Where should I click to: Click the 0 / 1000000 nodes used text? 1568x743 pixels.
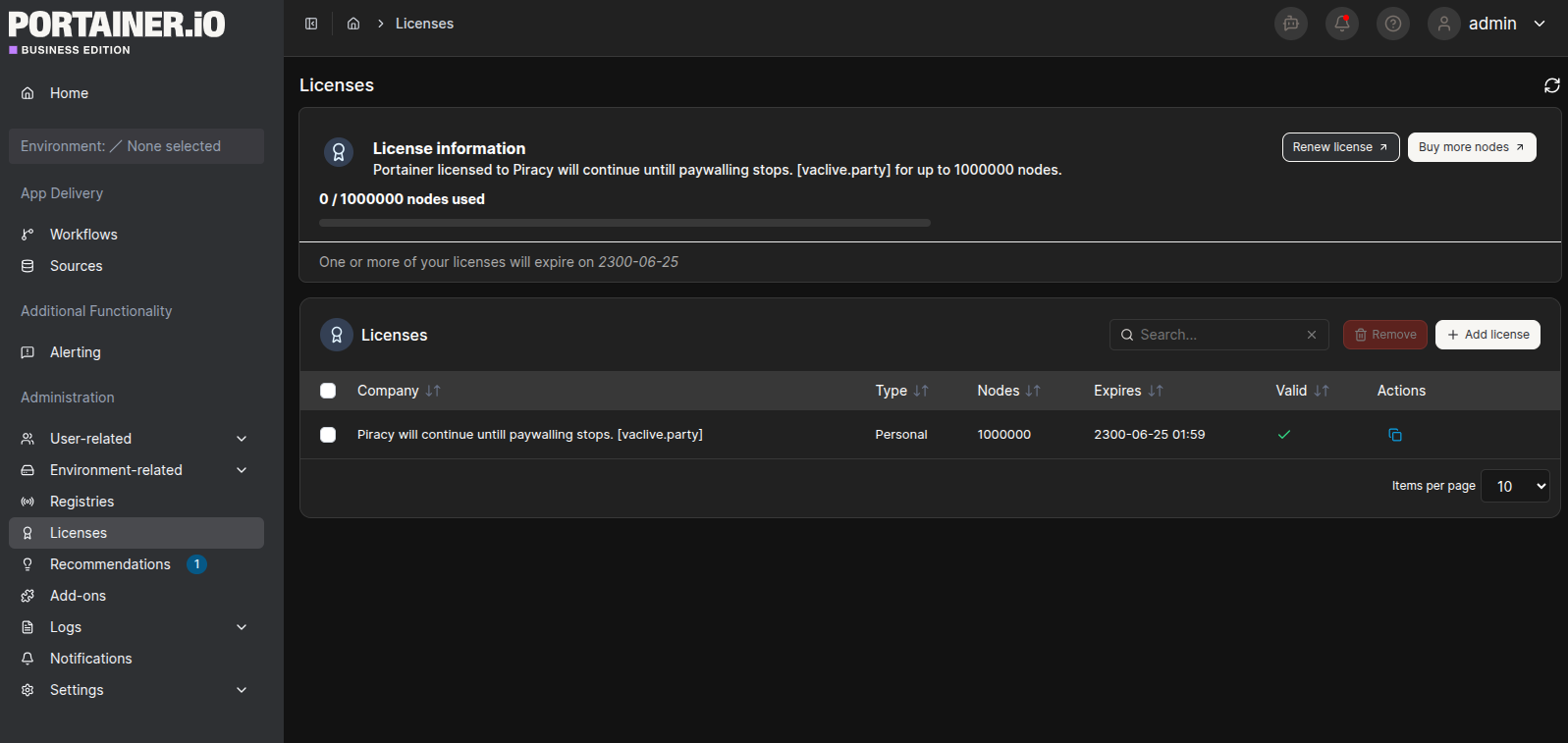tap(402, 199)
